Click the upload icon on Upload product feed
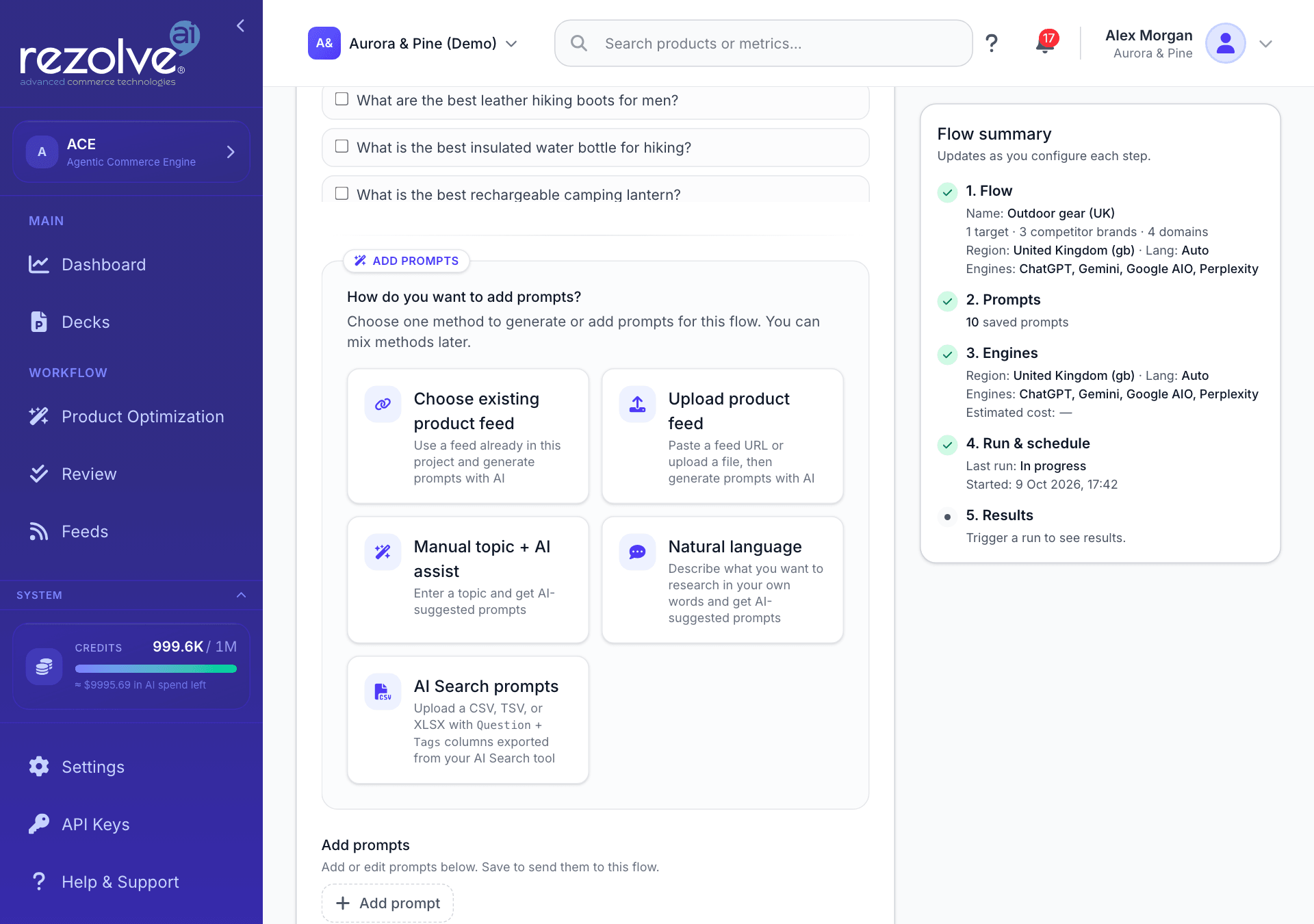Image resolution: width=1314 pixels, height=924 pixels. pyautogui.click(x=638, y=405)
